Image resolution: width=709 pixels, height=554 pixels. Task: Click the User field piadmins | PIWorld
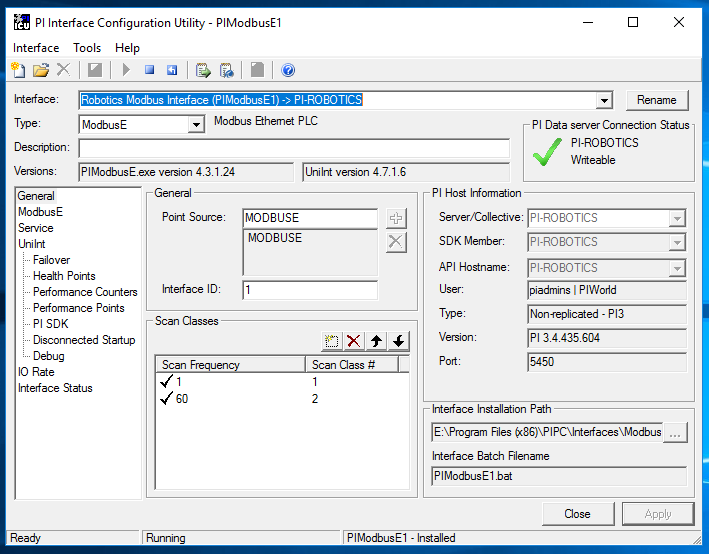pyautogui.click(x=607, y=290)
